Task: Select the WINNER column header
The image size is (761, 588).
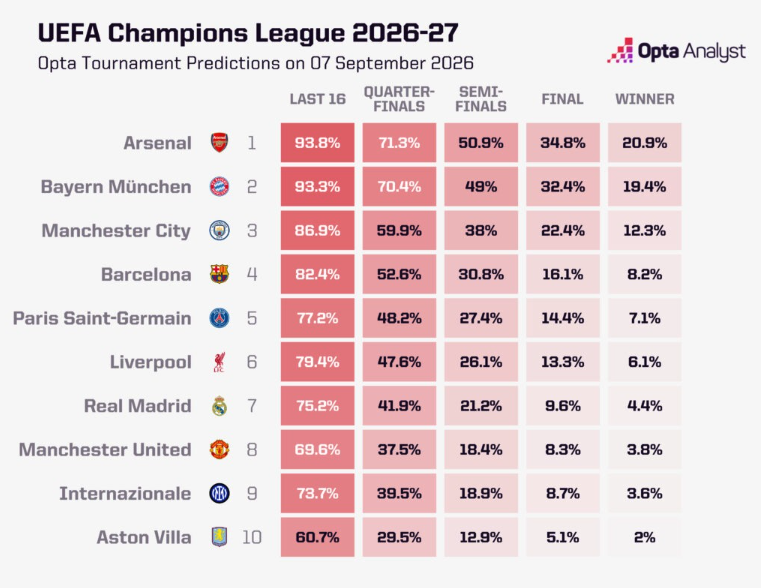Action: (645, 99)
